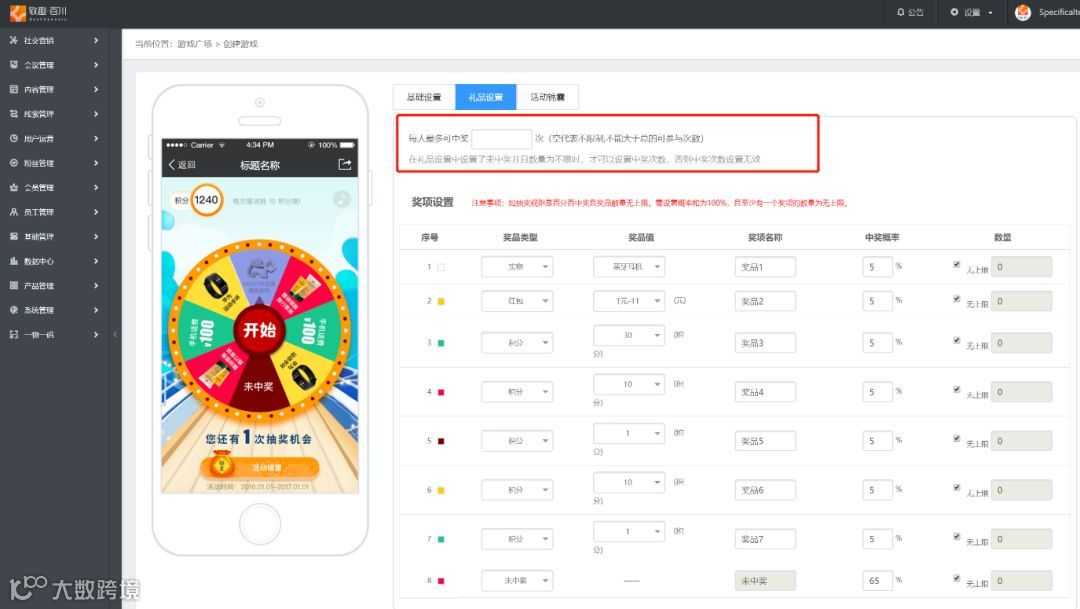The height and width of the screenshot is (609, 1080).
Task: Open prize value dropdown in row 2
Action: pos(629,301)
